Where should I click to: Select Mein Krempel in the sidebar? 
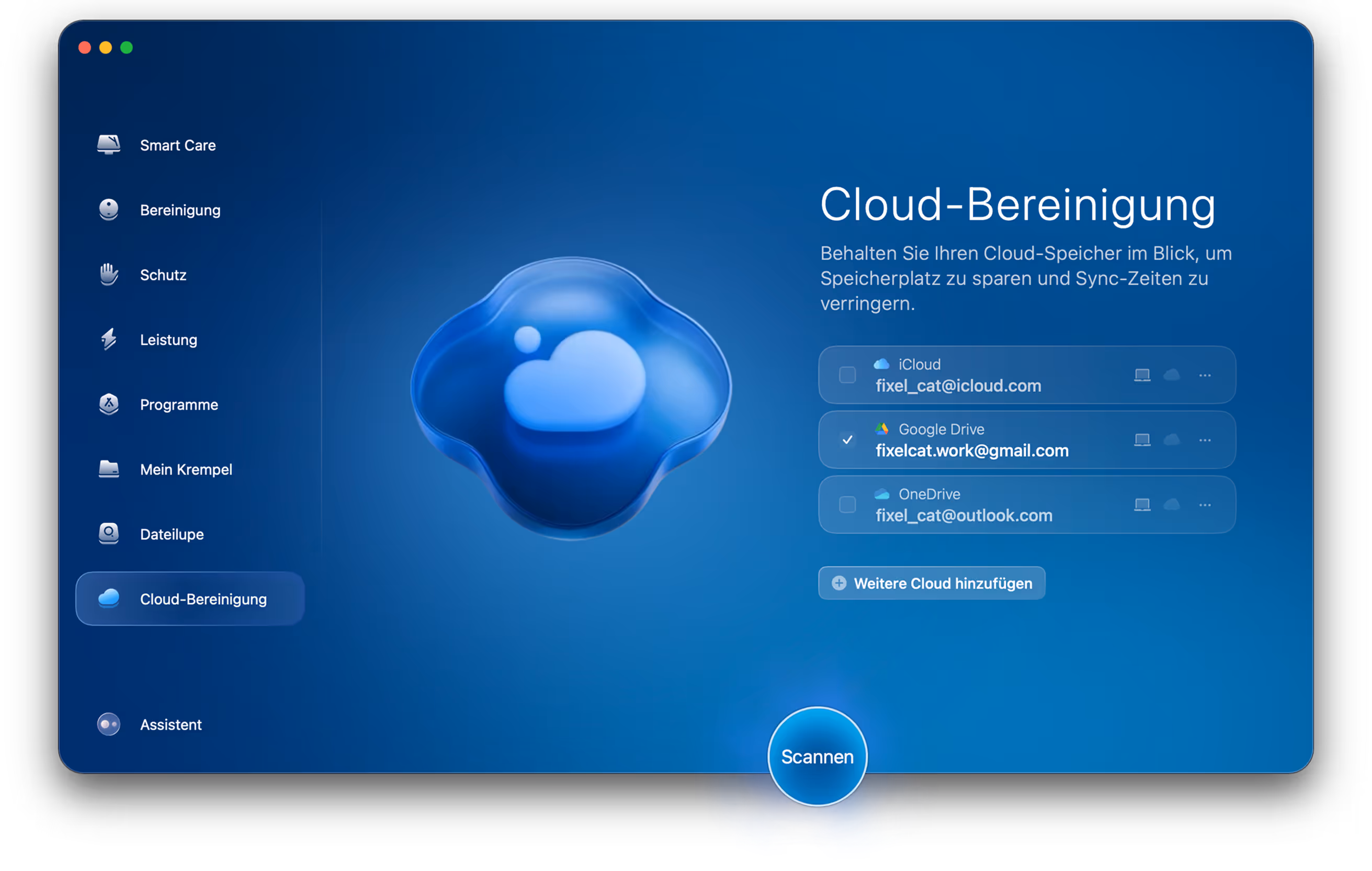tap(186, 470)
